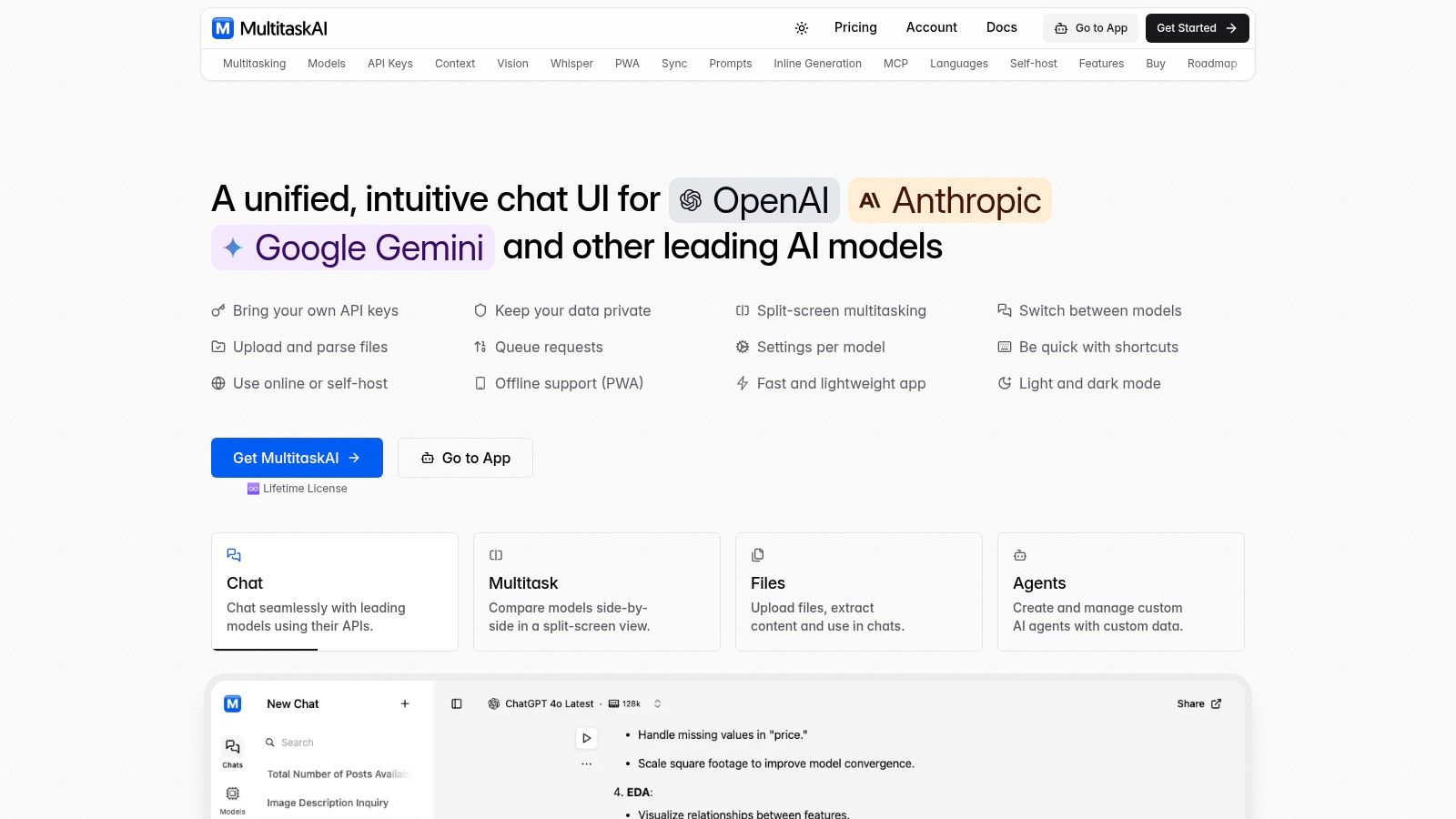Select the Chat feature card
This screenshot has height=819, width=1456.
(335, 591)
